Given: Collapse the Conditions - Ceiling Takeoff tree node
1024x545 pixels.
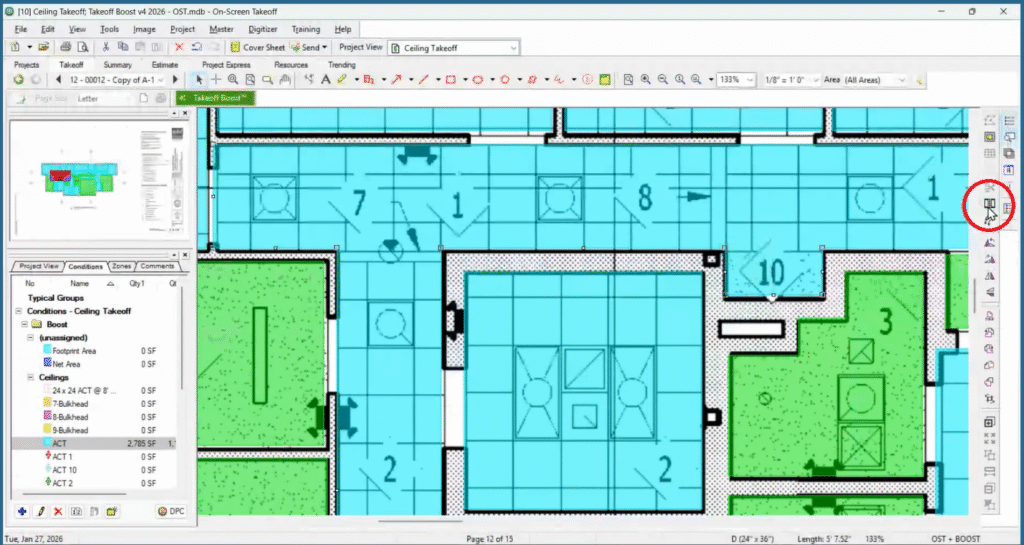Looking at the screenshot, I should (x=19, y=311).
